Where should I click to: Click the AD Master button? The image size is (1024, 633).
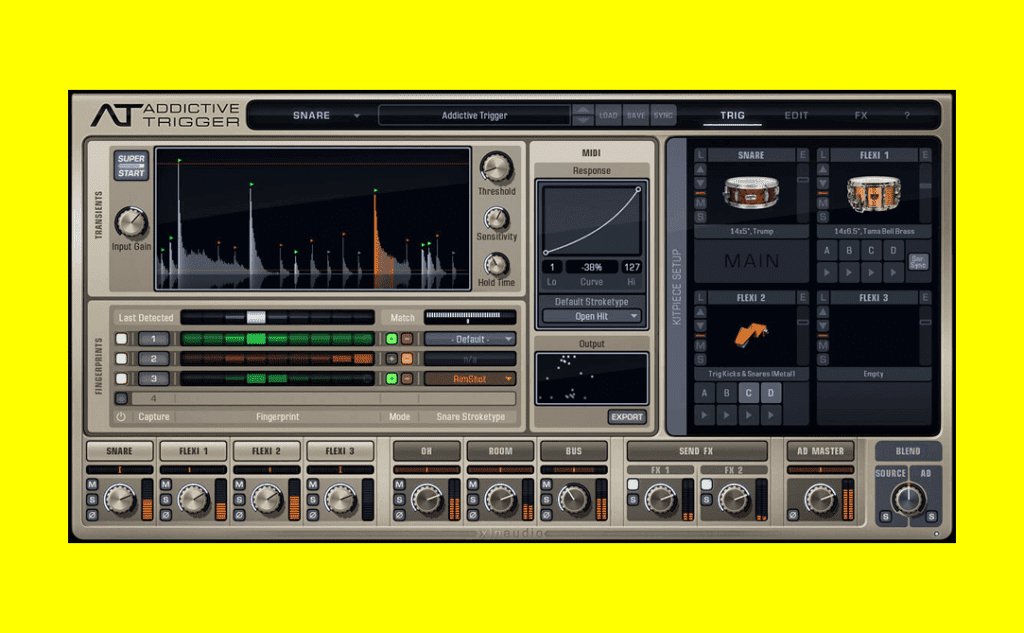coord(820,451)
